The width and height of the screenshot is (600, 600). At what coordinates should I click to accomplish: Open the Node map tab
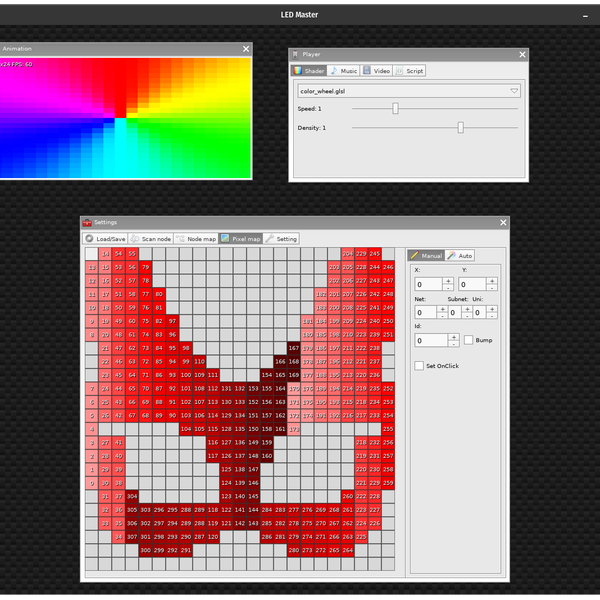tap(196, 239)
